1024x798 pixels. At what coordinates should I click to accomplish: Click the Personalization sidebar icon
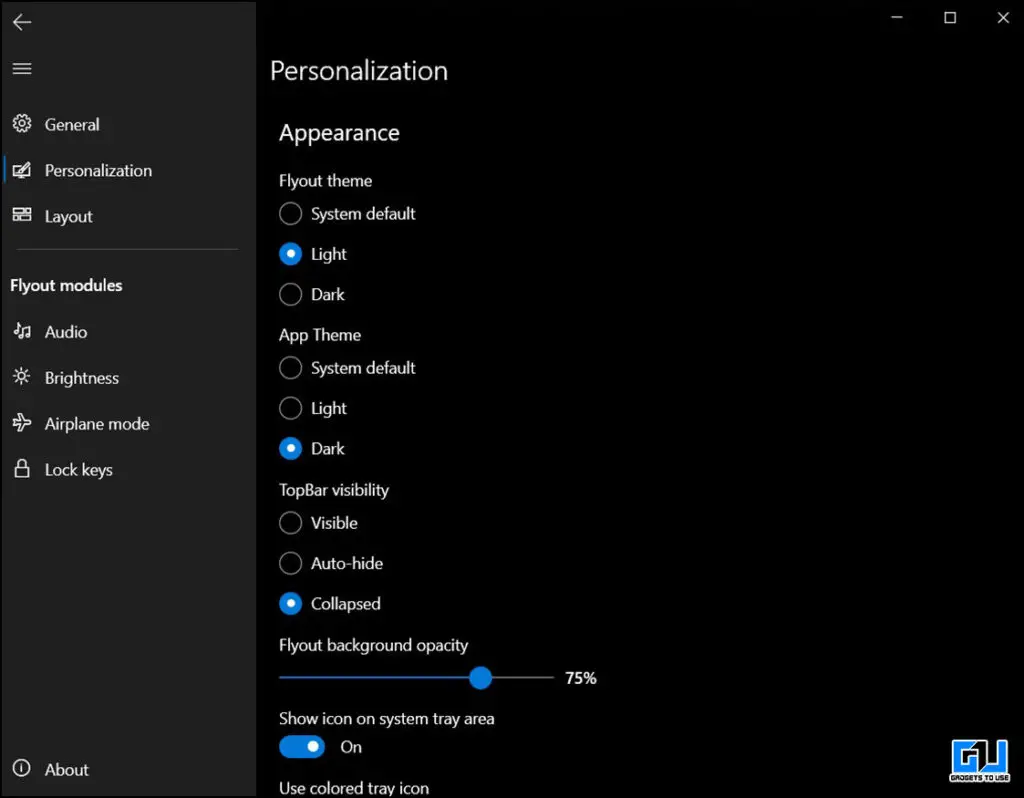click(x=22, y=171)
